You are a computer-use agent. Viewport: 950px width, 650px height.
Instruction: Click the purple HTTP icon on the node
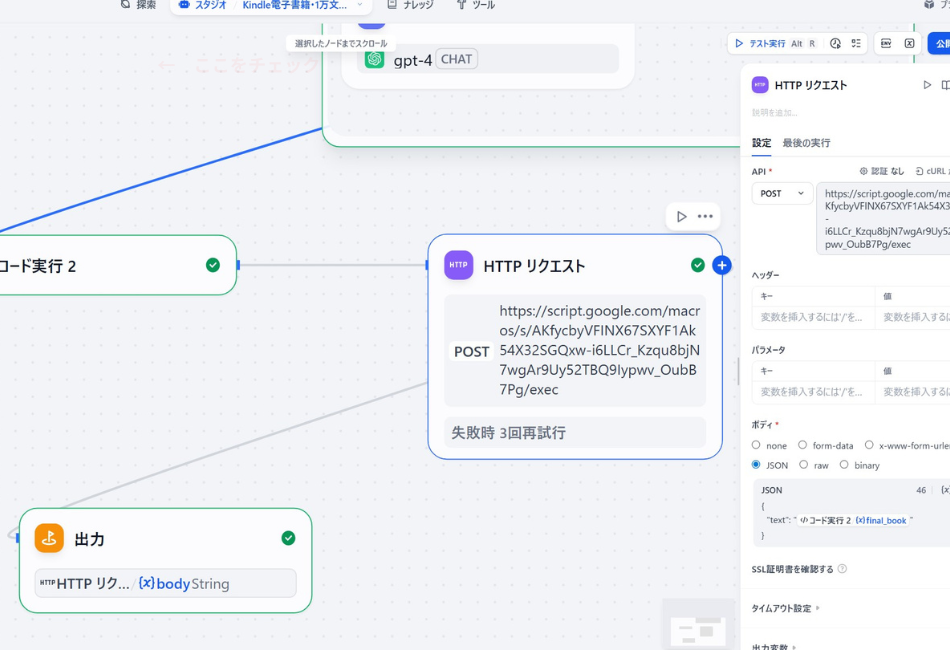tap(458, 265)
